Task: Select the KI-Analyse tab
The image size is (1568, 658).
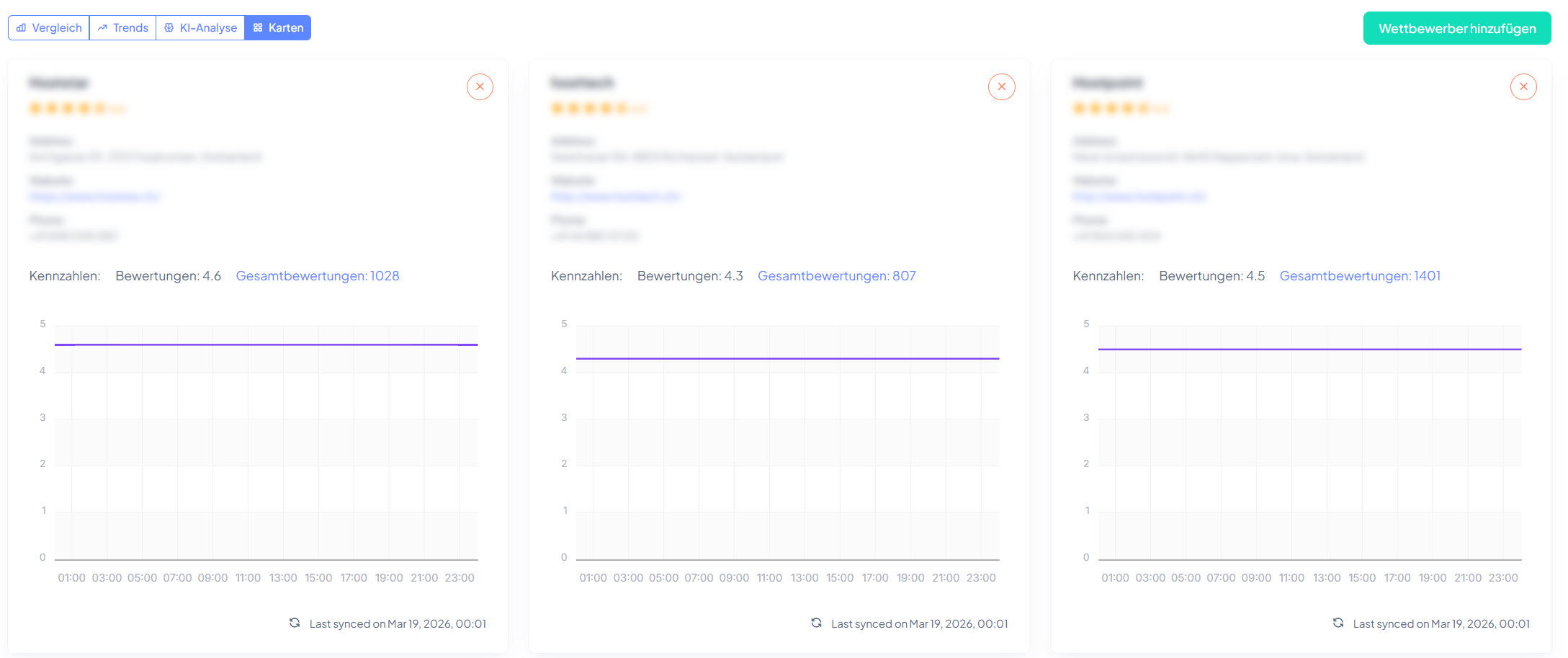Action: [200, 28]
